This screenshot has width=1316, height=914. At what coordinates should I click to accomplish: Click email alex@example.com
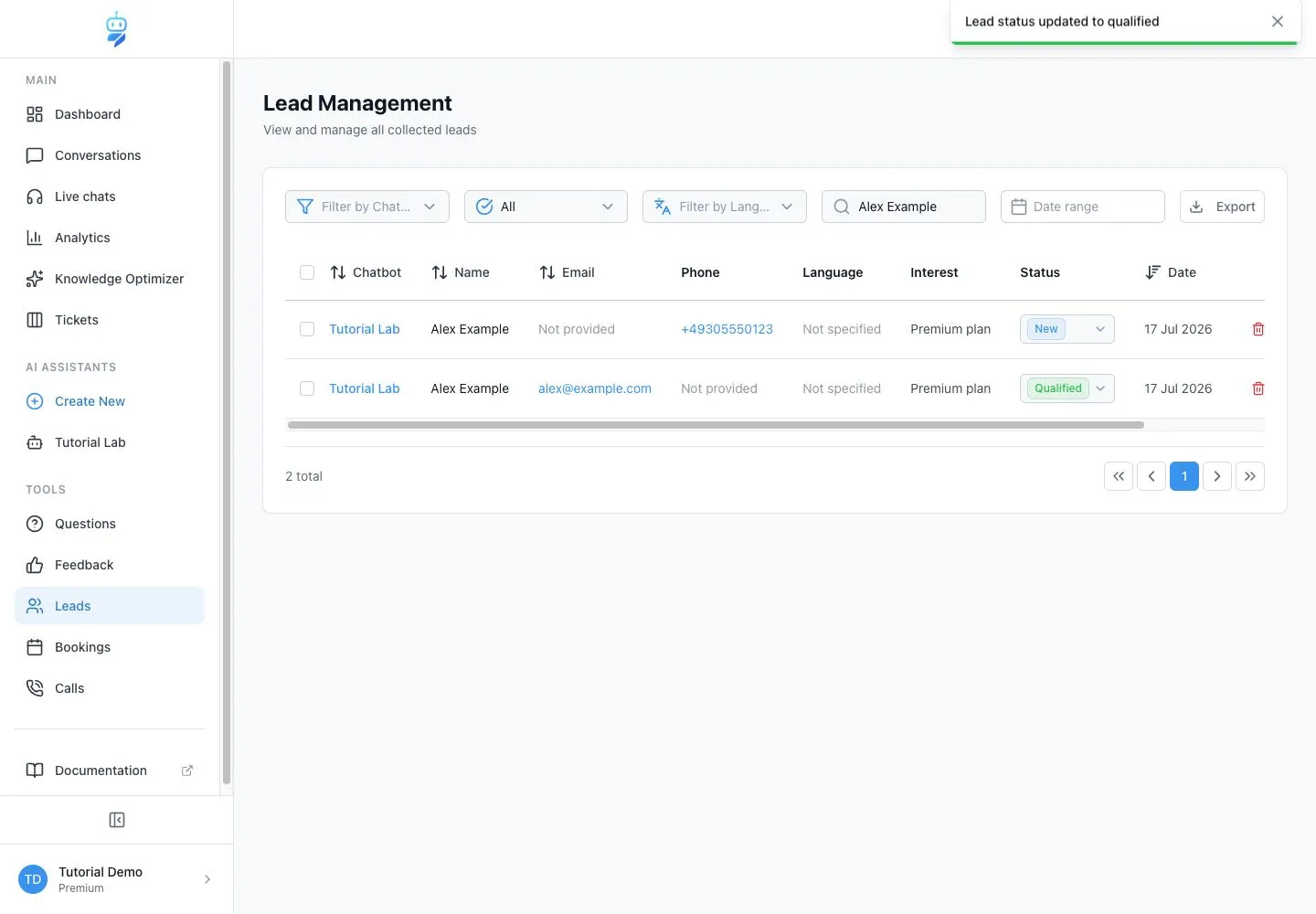click(x=595, y=388)
